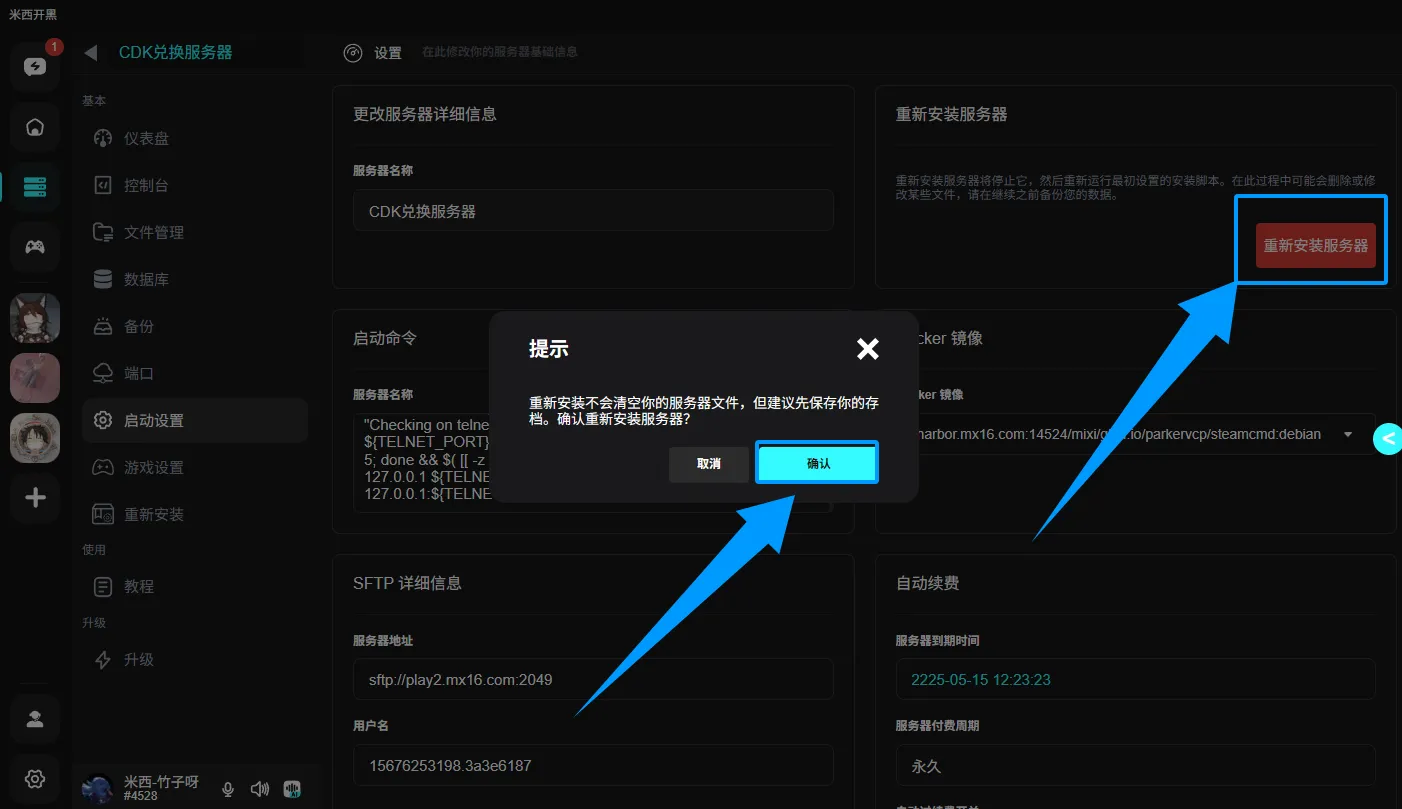Click the cyan share circle at right edge
1402x809 pixels.
click(x=1388, y=438)
